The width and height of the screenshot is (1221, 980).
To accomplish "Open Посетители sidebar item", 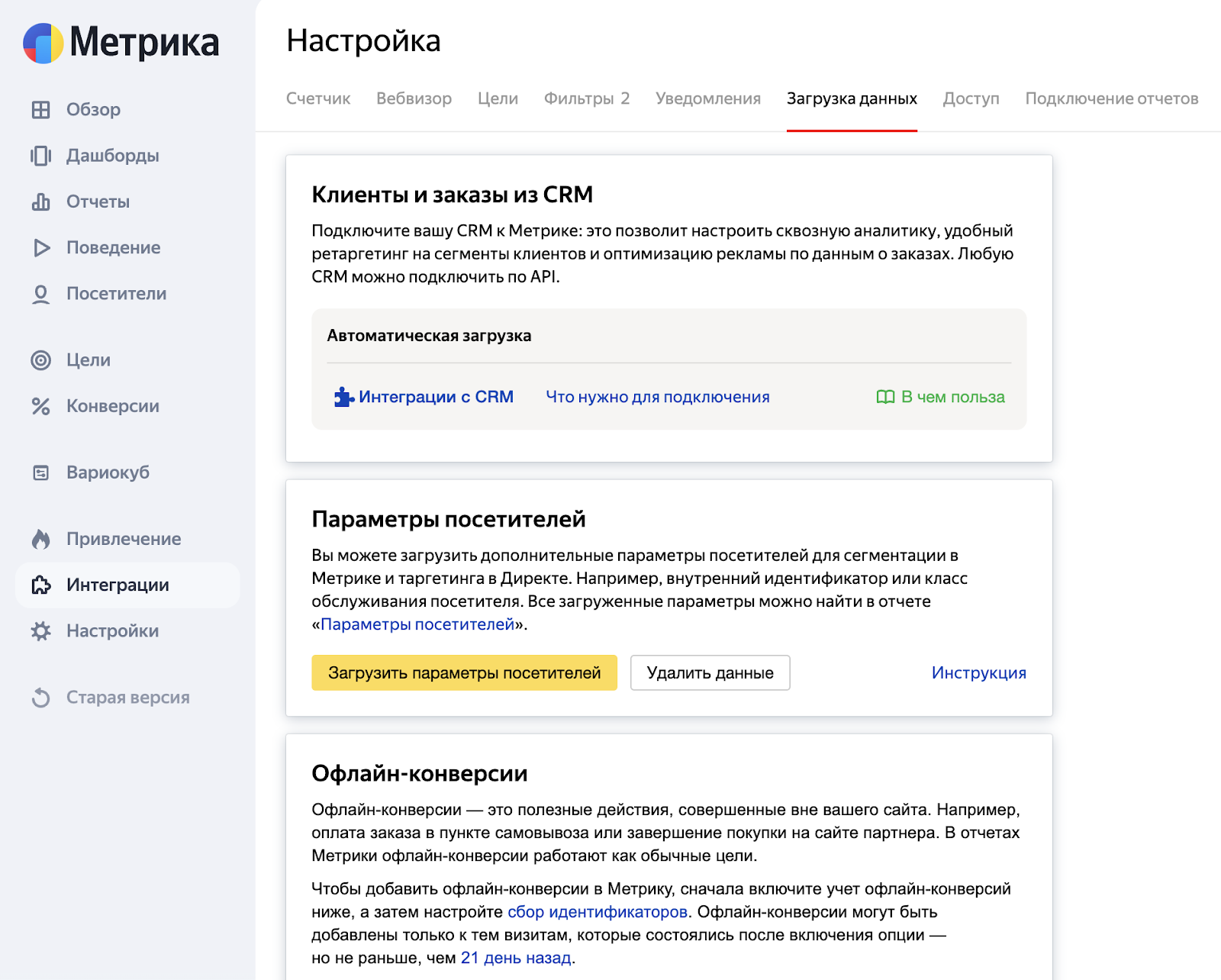I will [116, 294].
